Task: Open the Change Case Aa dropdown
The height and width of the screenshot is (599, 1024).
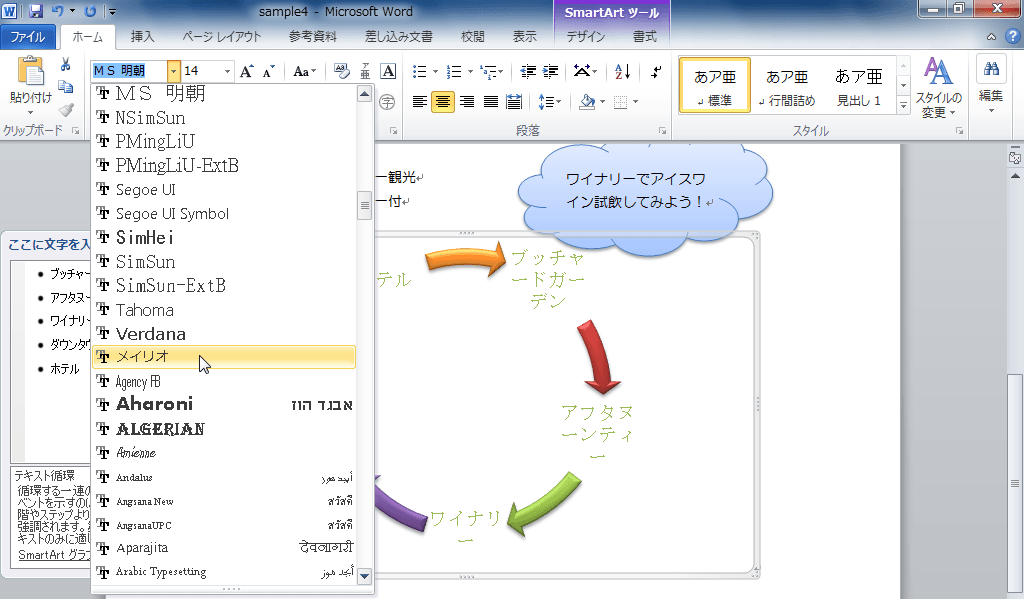Action: pyautogui.click(x=304, y=71)
